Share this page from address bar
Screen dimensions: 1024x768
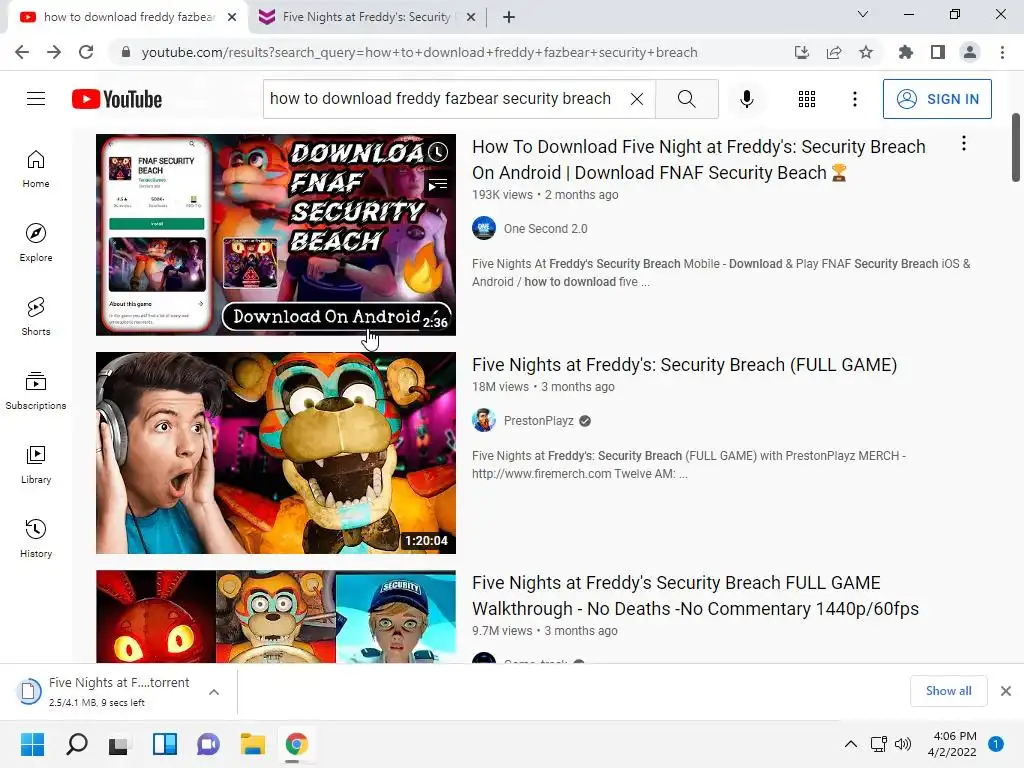(834, 52)
